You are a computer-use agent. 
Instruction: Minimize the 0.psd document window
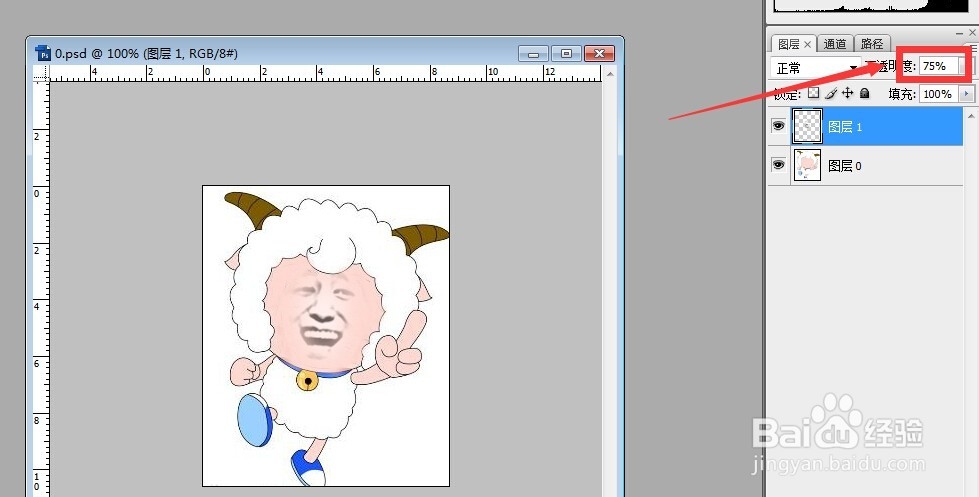point(533,54)
